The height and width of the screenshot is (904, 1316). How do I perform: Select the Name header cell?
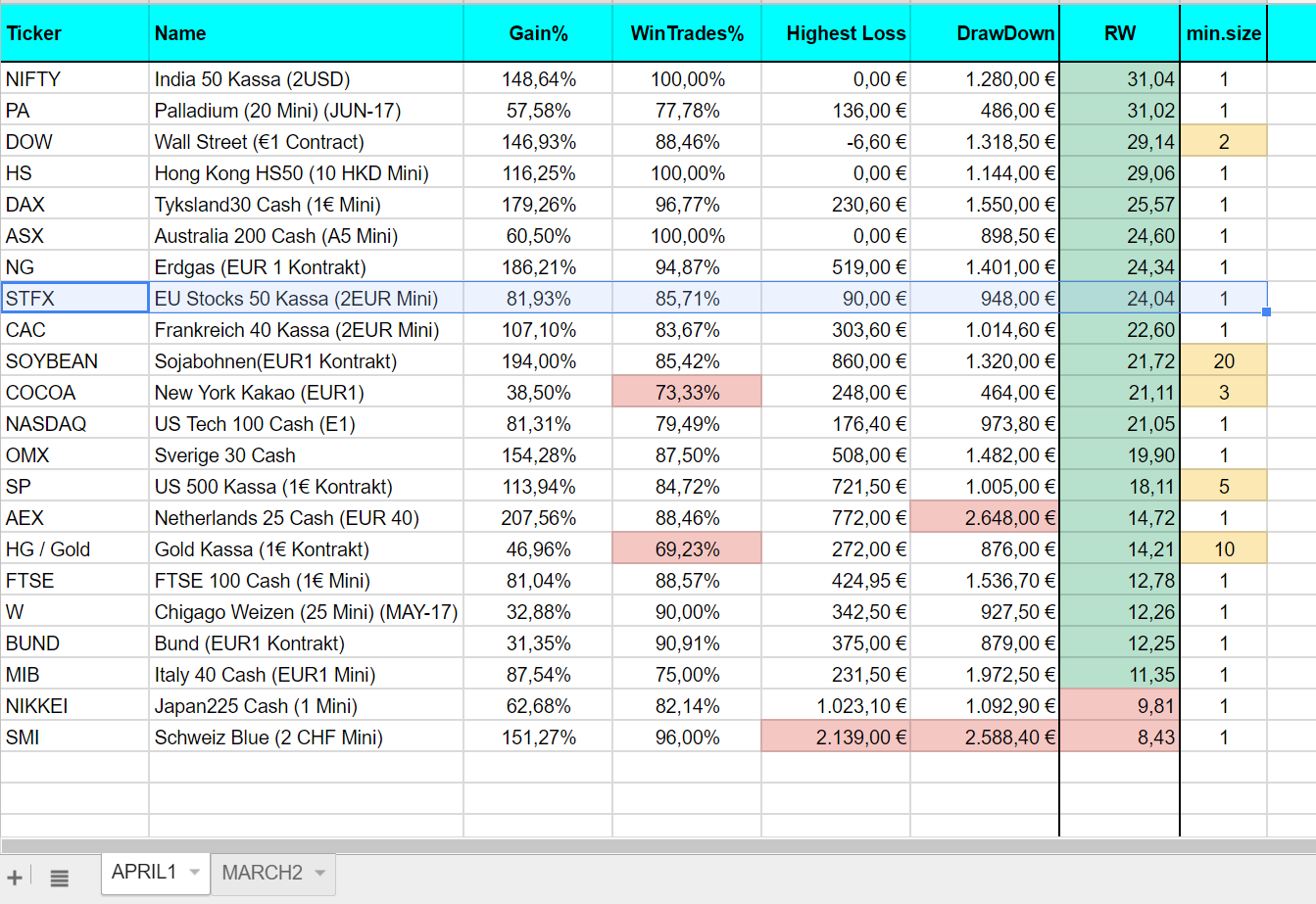coord(306,33)
